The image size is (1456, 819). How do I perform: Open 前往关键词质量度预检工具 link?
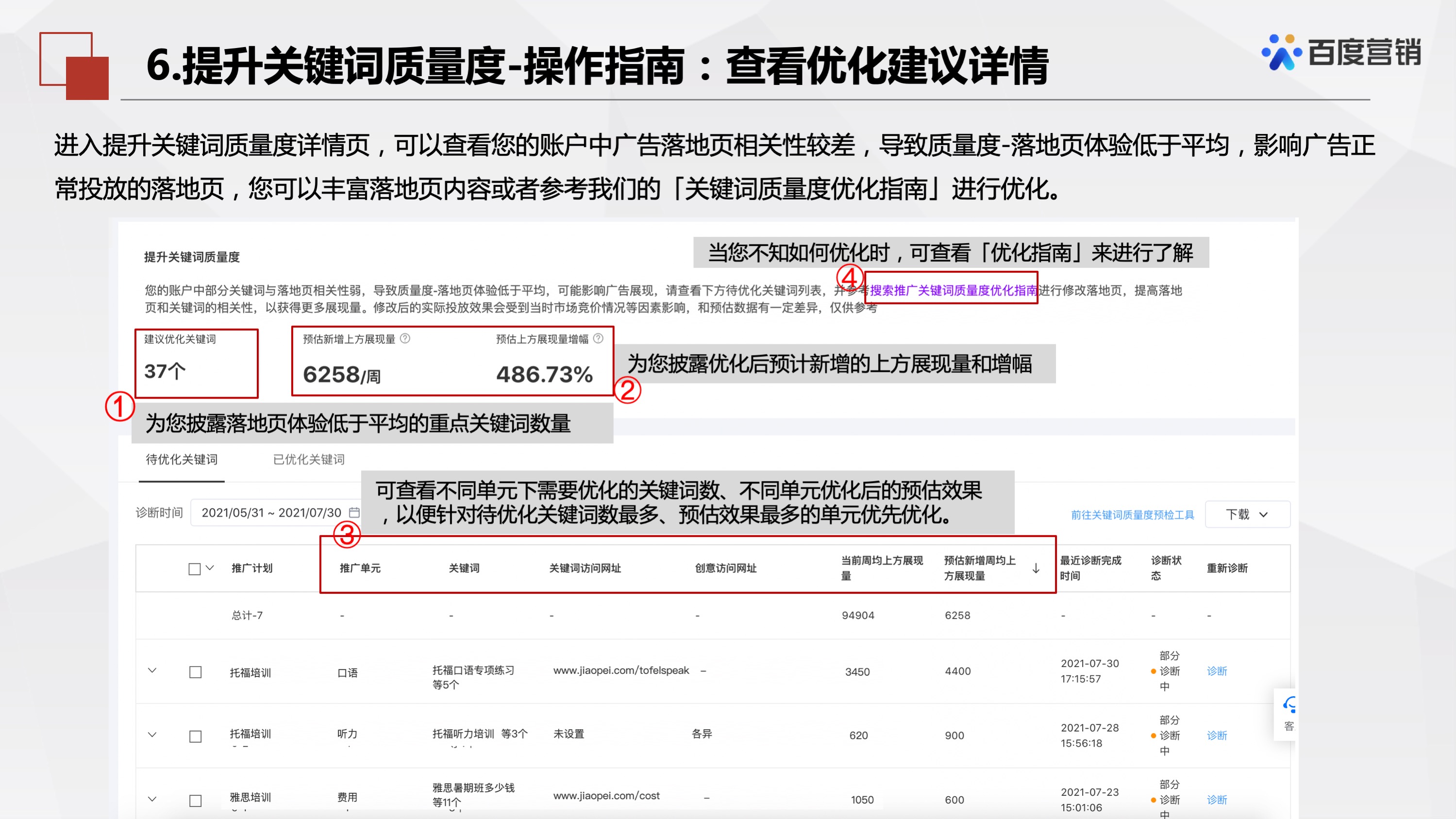1132,514
